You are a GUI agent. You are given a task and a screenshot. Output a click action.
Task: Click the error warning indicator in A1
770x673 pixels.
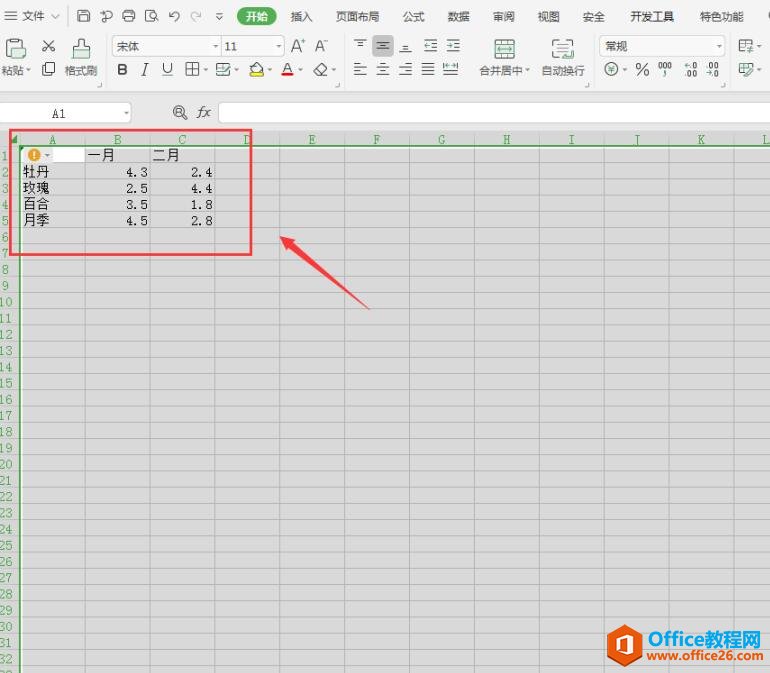34,155
